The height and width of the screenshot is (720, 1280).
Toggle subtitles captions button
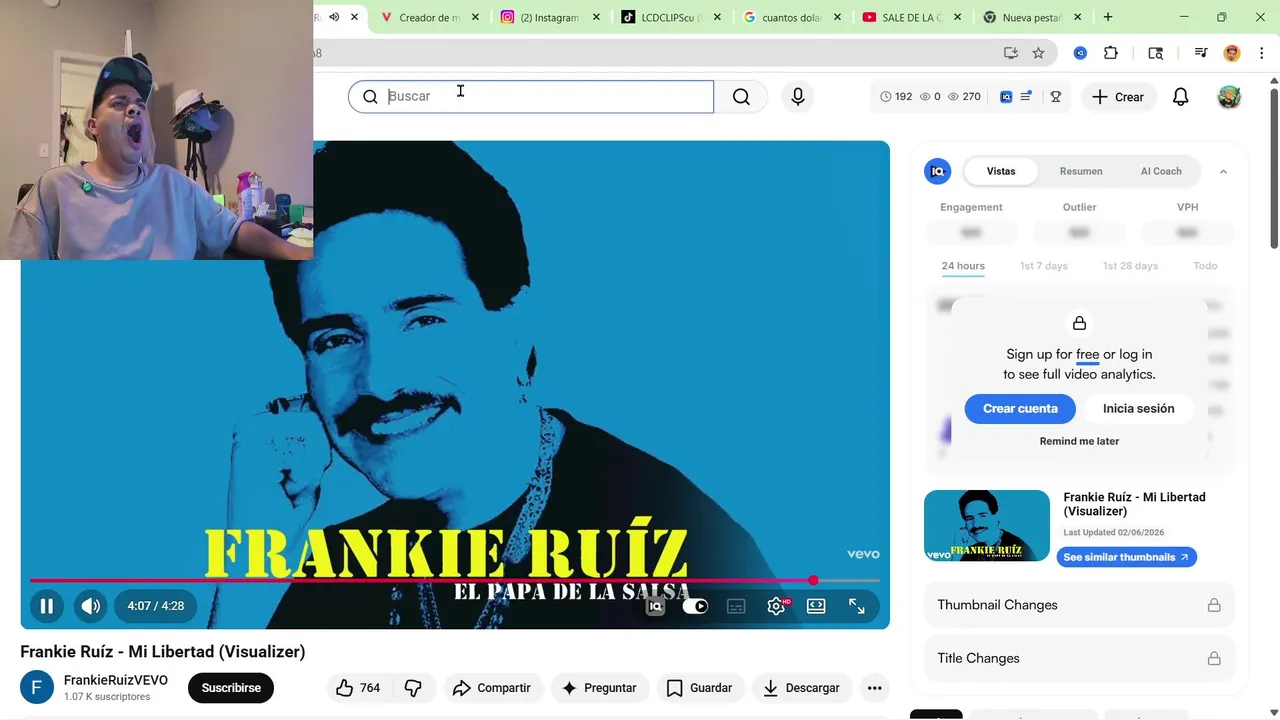pyautogui.click(x=736, y=606)
